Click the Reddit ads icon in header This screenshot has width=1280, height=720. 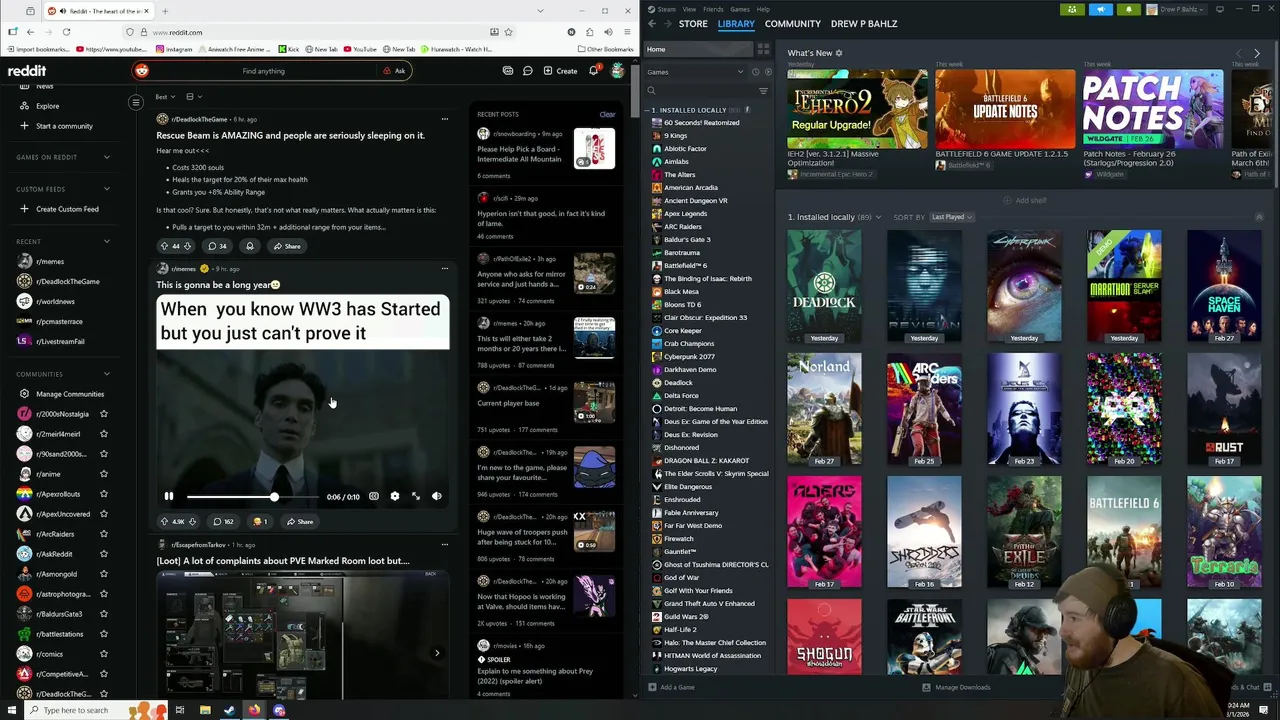(508, 71)
